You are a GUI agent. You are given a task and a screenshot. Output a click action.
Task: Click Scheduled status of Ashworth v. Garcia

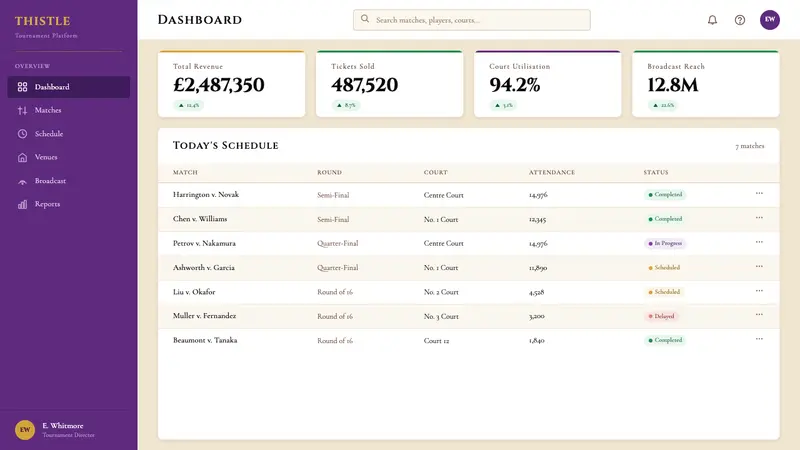pyautogui.click(x=664, y=267)
